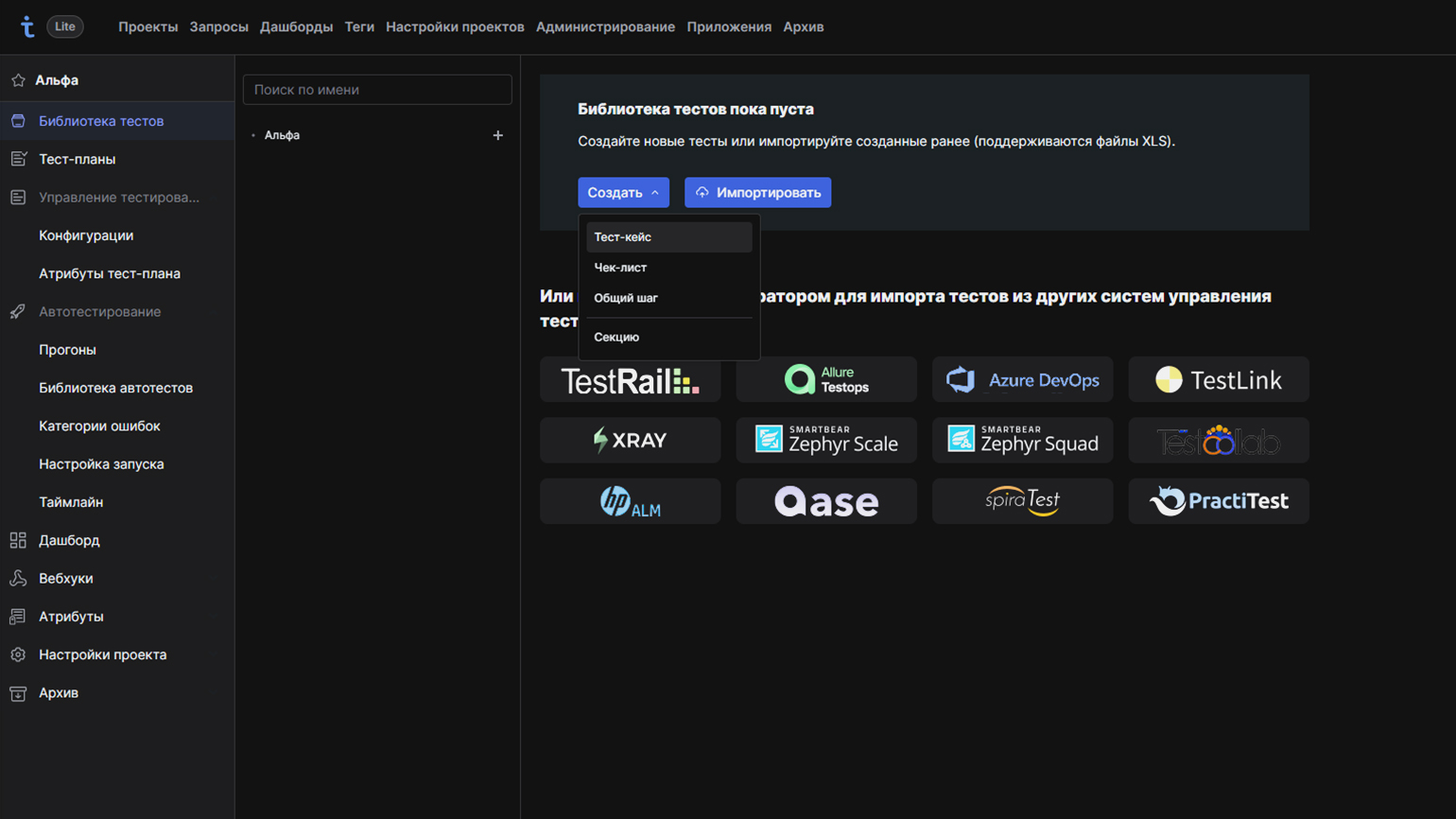This screenshot has width=1456, height=819.
Task: Choose the TestRail import card
Action: coord(631,379)
